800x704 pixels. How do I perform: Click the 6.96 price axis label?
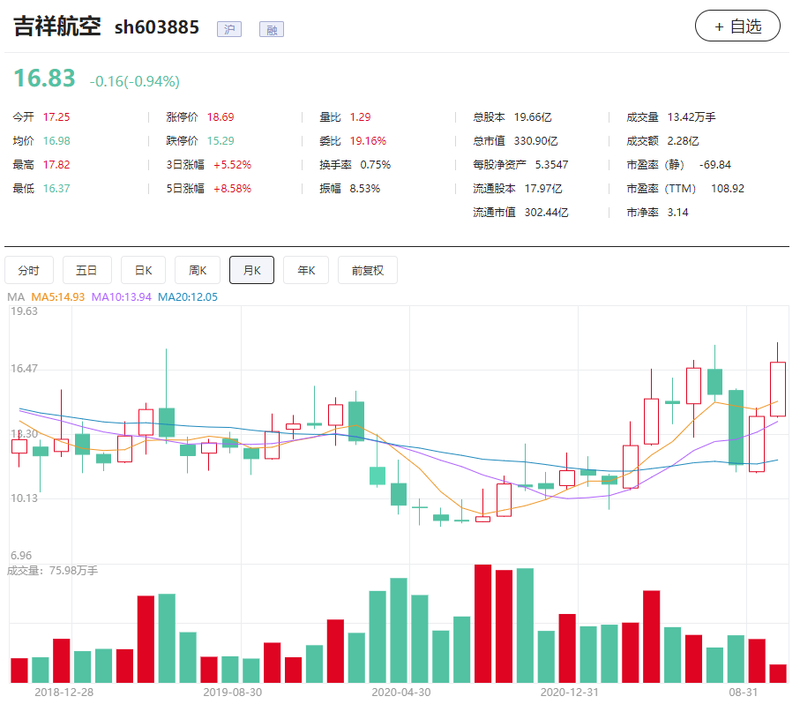[x=21, y=555]
